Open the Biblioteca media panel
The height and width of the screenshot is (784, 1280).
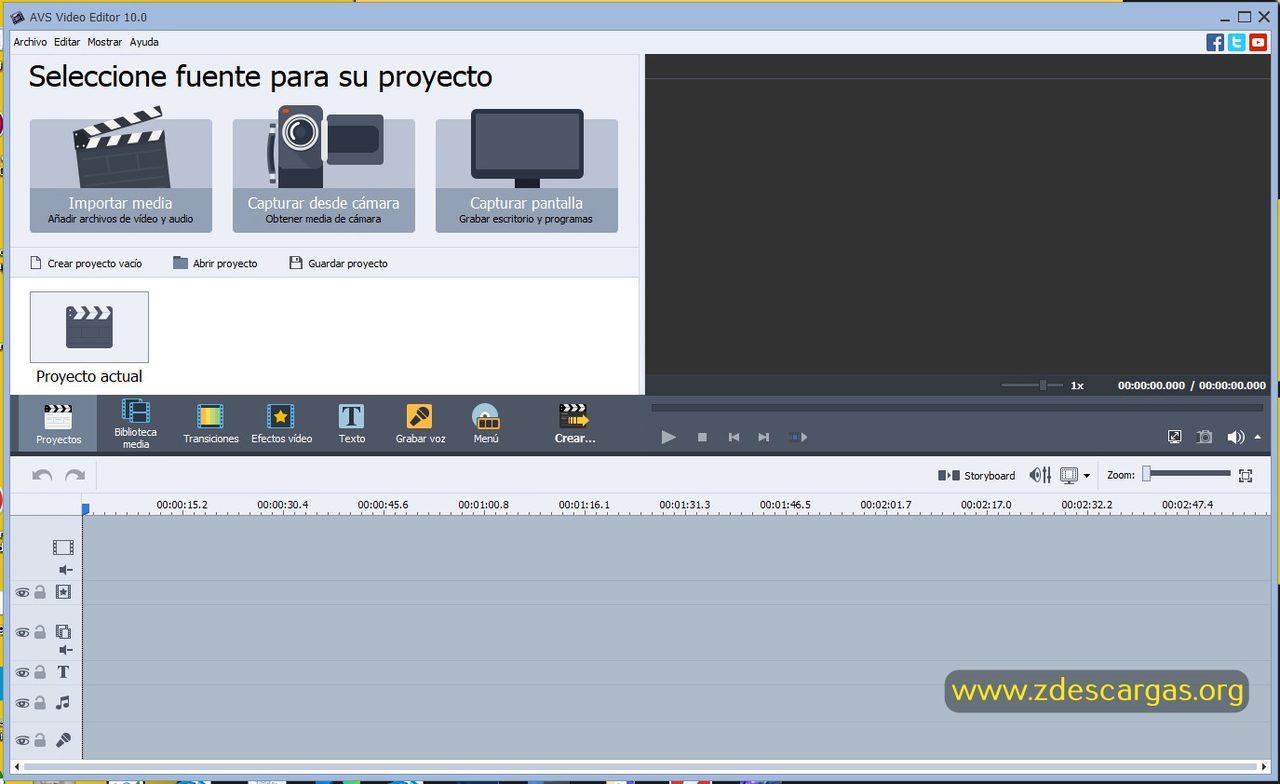point(135,423)
